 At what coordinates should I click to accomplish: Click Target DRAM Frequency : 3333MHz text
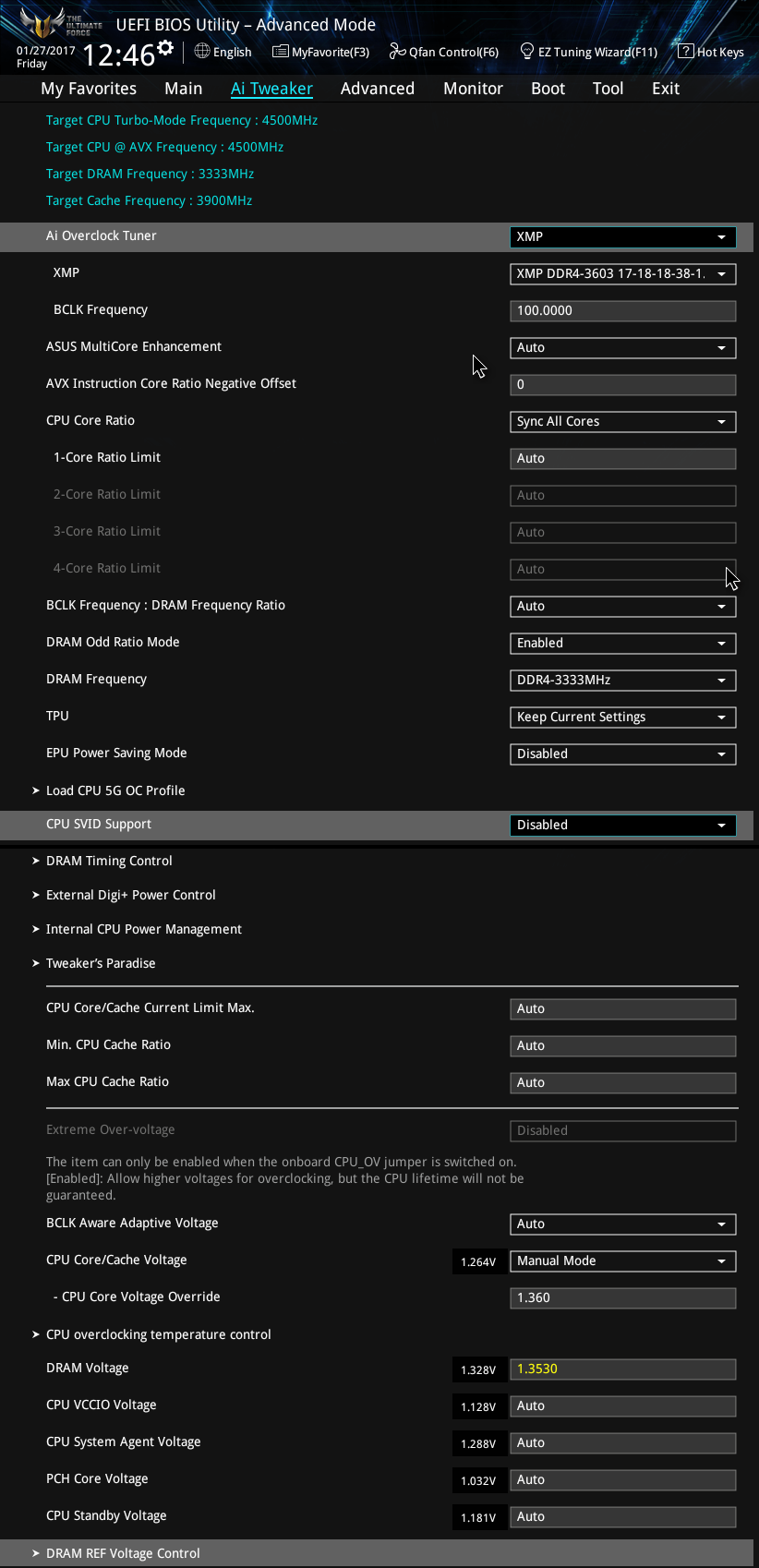tap(150, 174)
